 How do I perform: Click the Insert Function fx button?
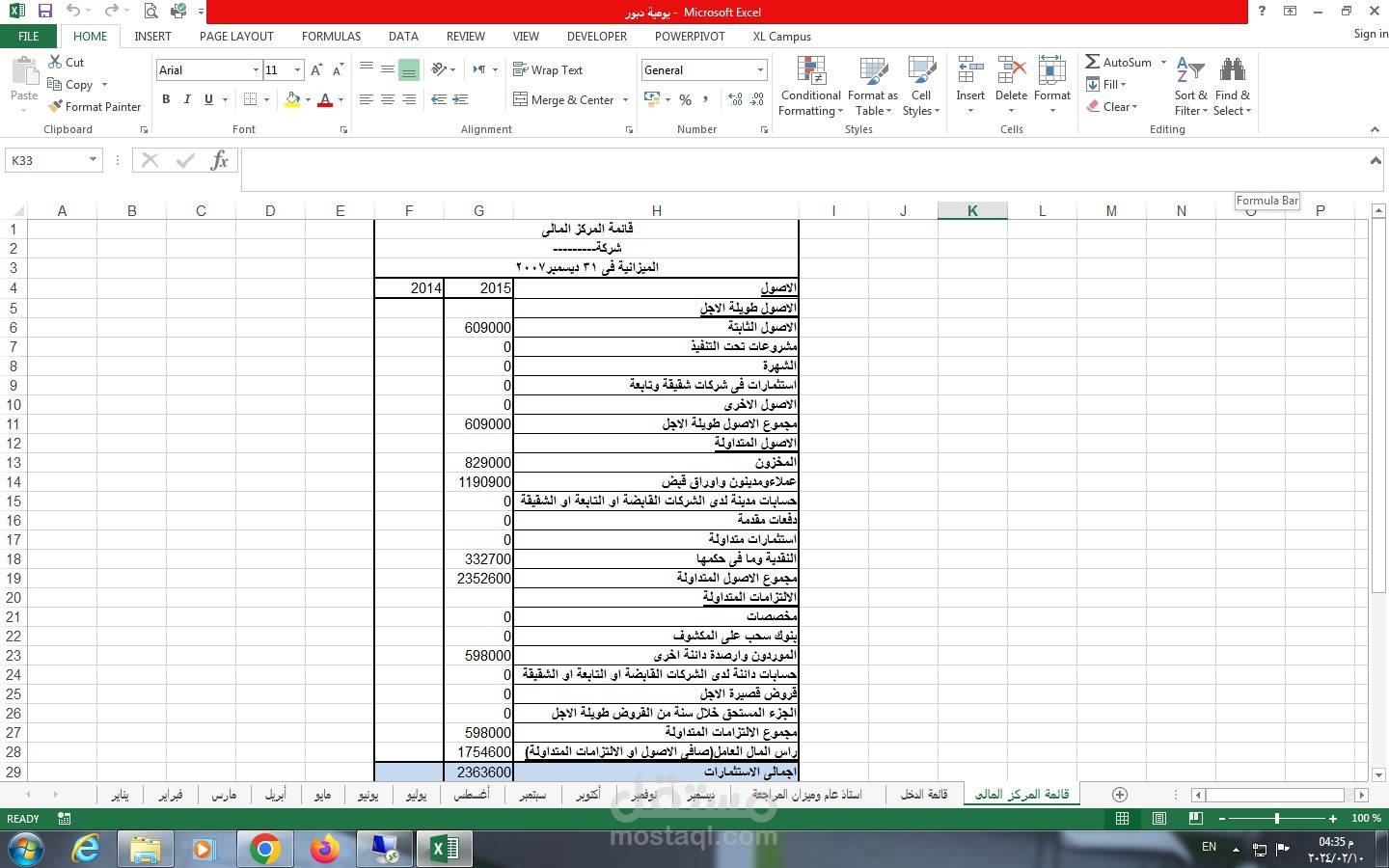[220, 160]
